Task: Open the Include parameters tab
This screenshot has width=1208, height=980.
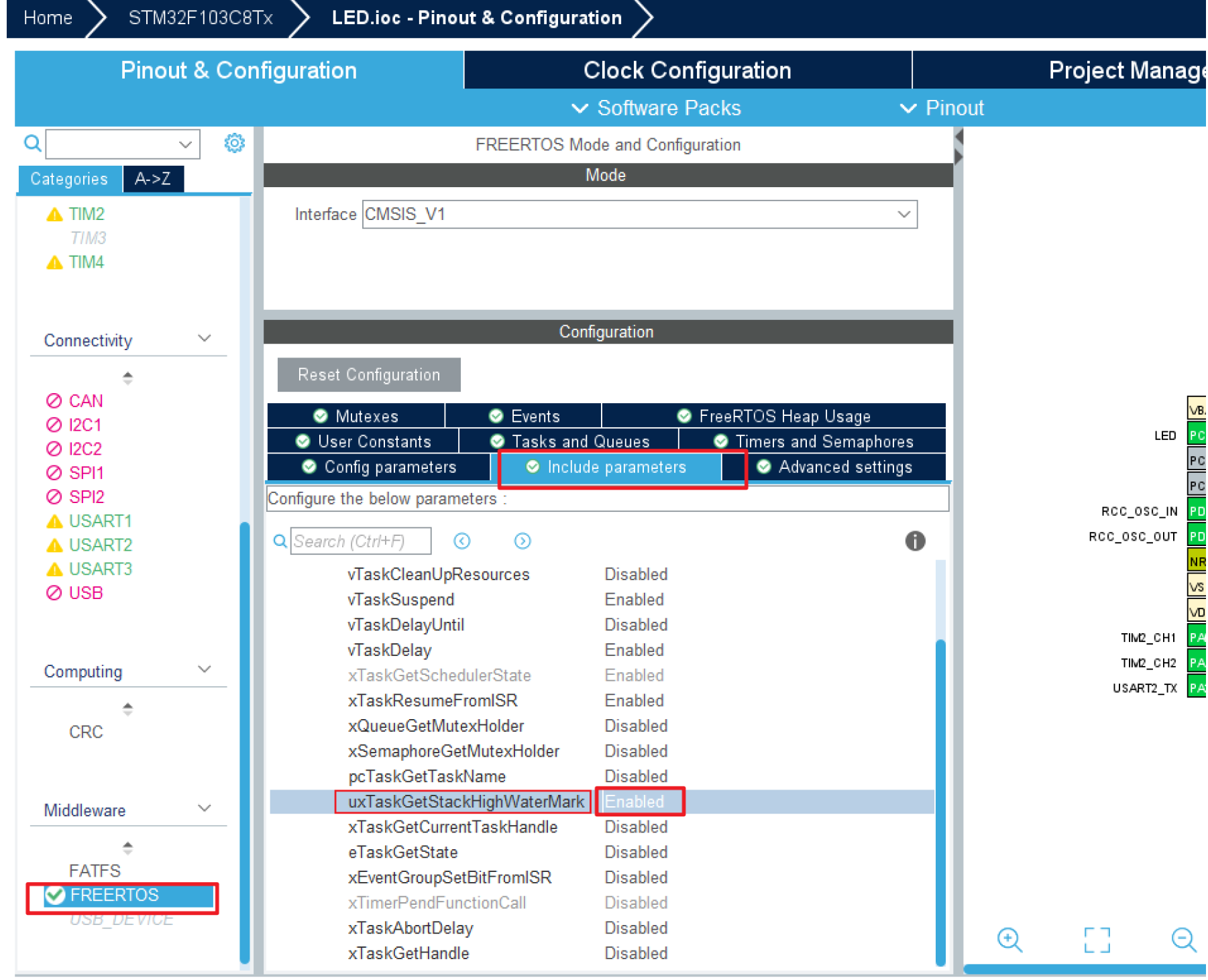Action: click(x=607, y=467)
